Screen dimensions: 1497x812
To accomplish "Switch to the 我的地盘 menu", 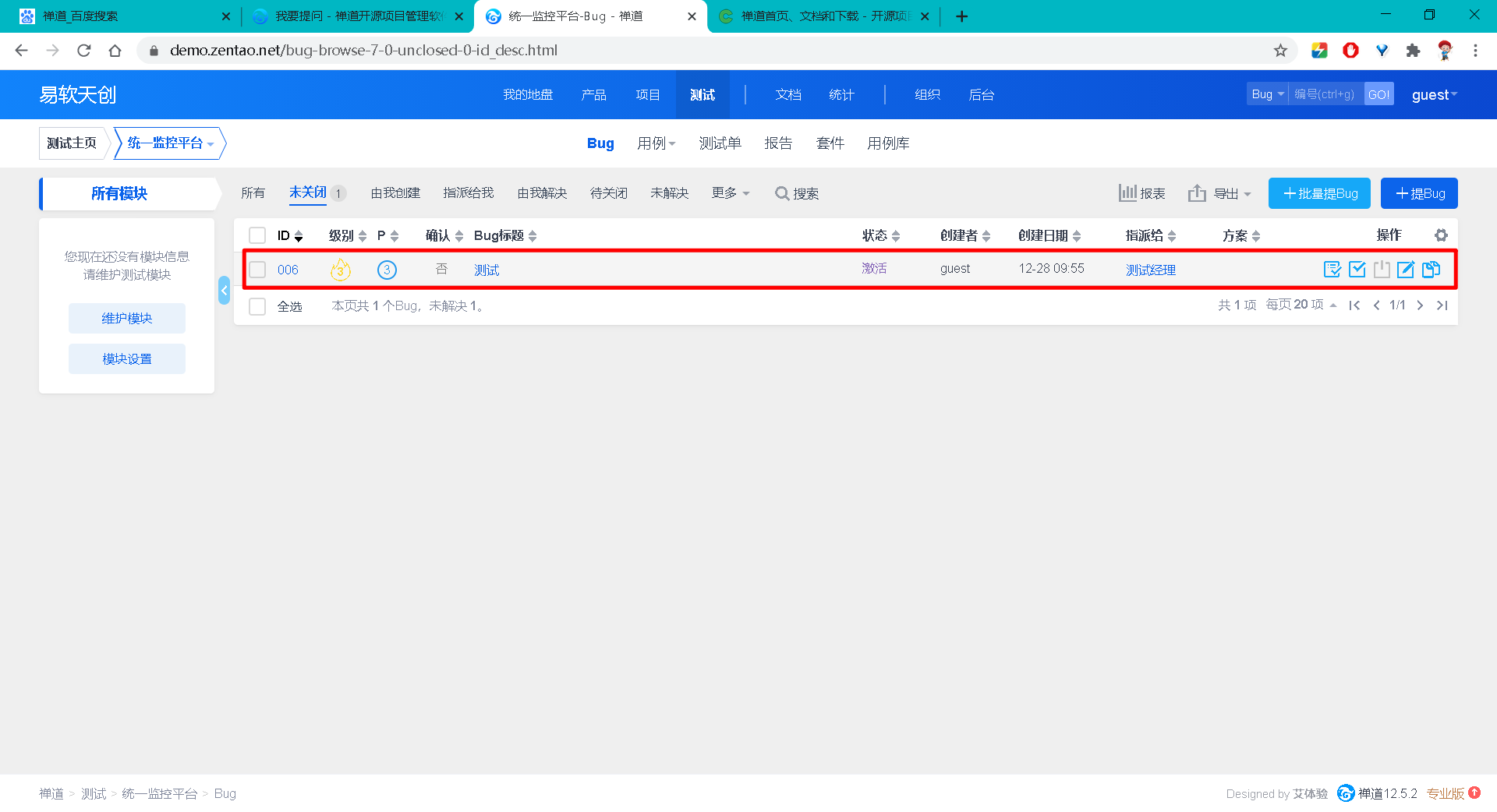I will [528, 95].
